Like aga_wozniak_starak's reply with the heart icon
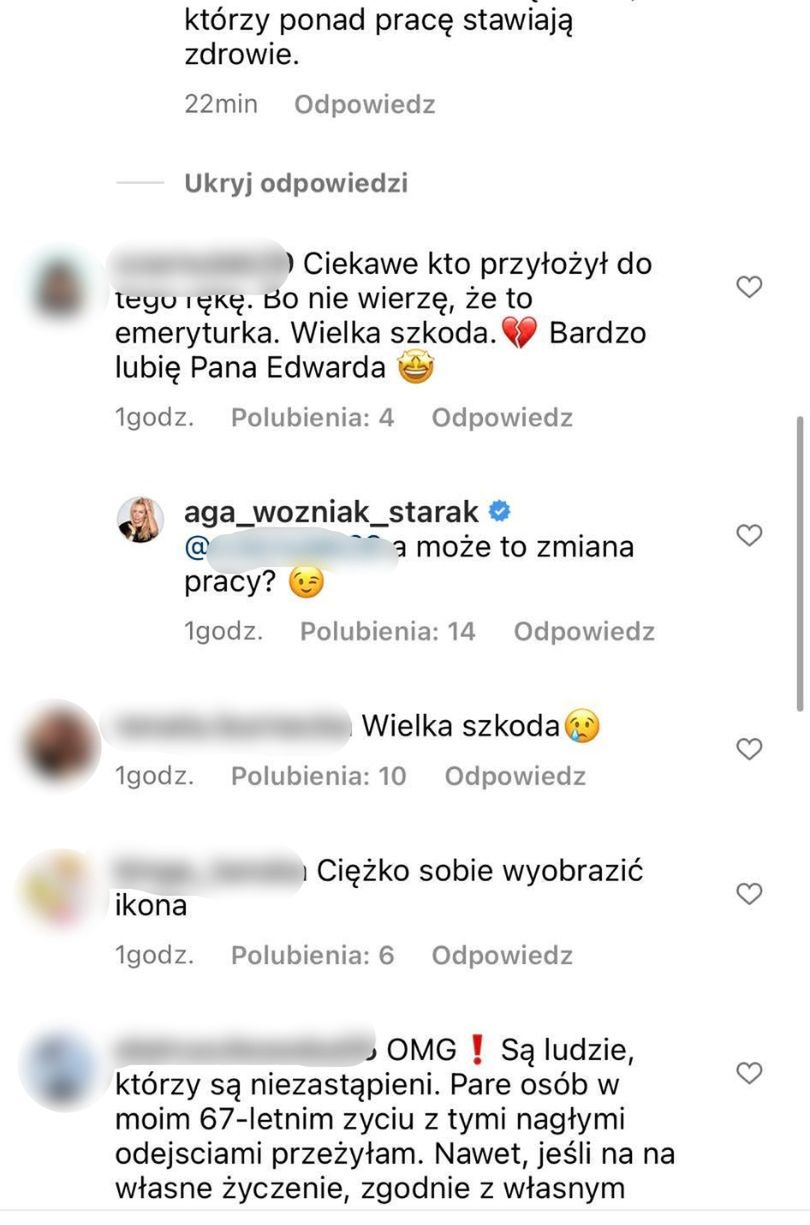The height and width of the screenshot is (1225, 810). point(749,536)
